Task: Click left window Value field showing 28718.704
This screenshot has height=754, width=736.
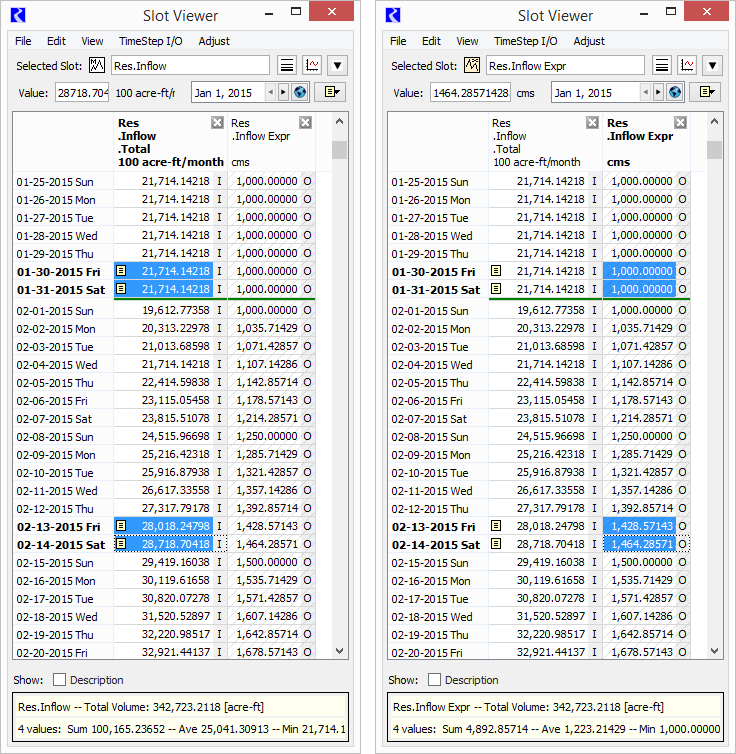Action: 82,93
